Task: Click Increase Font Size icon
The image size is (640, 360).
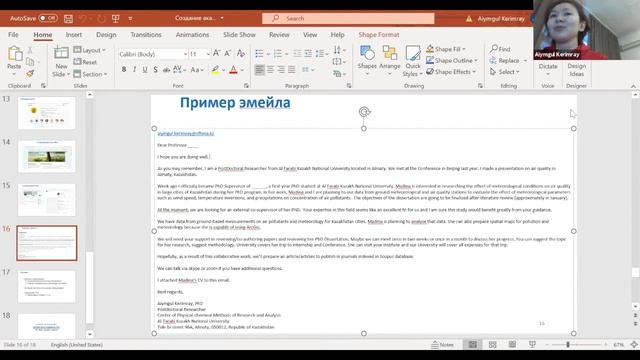Action: pos(217,53)
